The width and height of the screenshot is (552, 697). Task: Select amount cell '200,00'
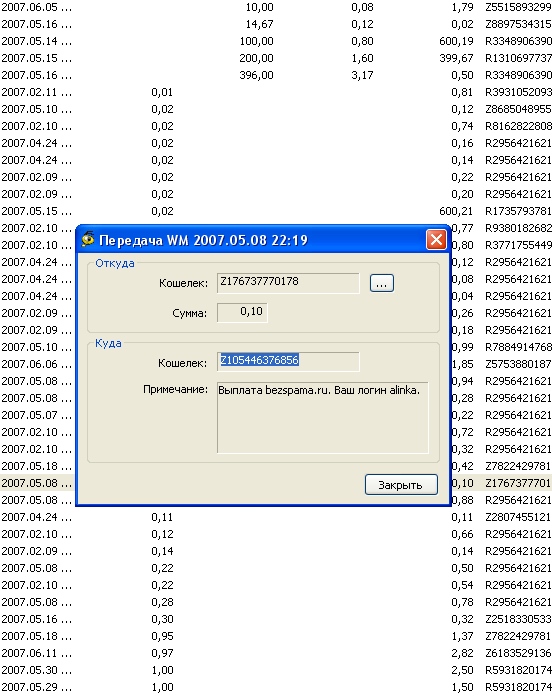(256, 58)
